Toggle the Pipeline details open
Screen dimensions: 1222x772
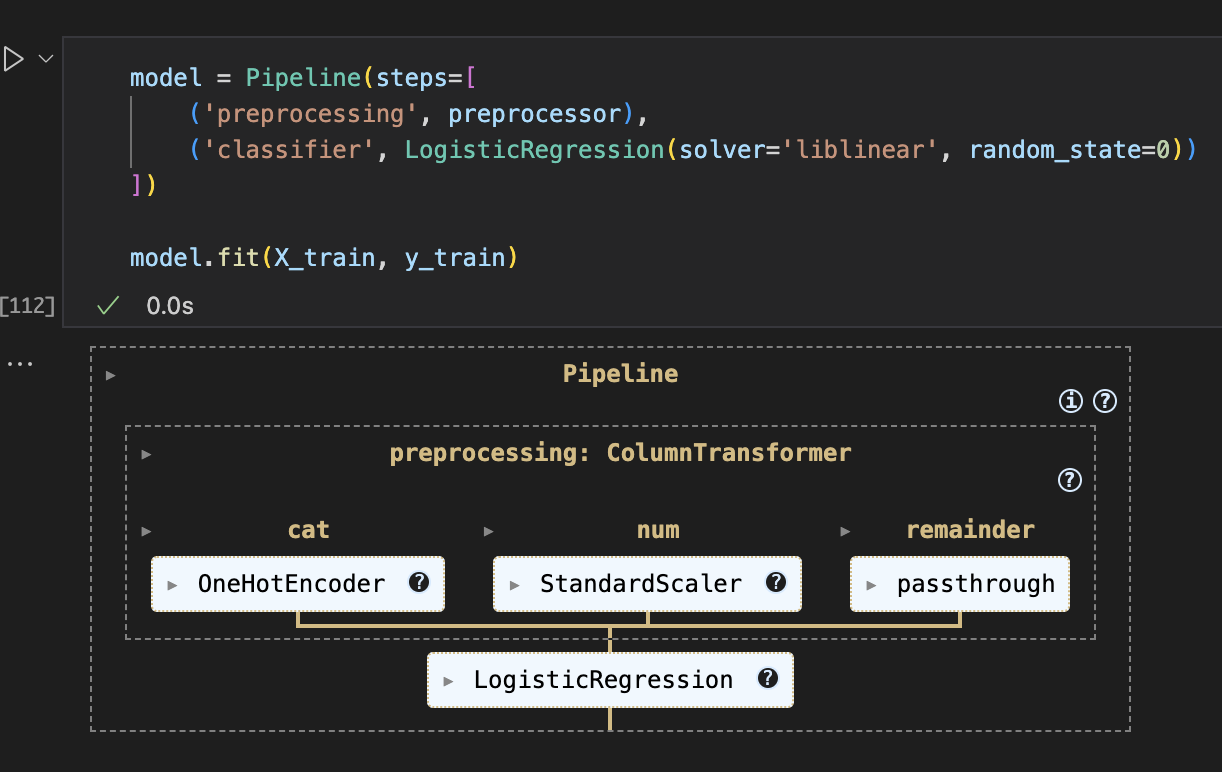pos(110,375)
